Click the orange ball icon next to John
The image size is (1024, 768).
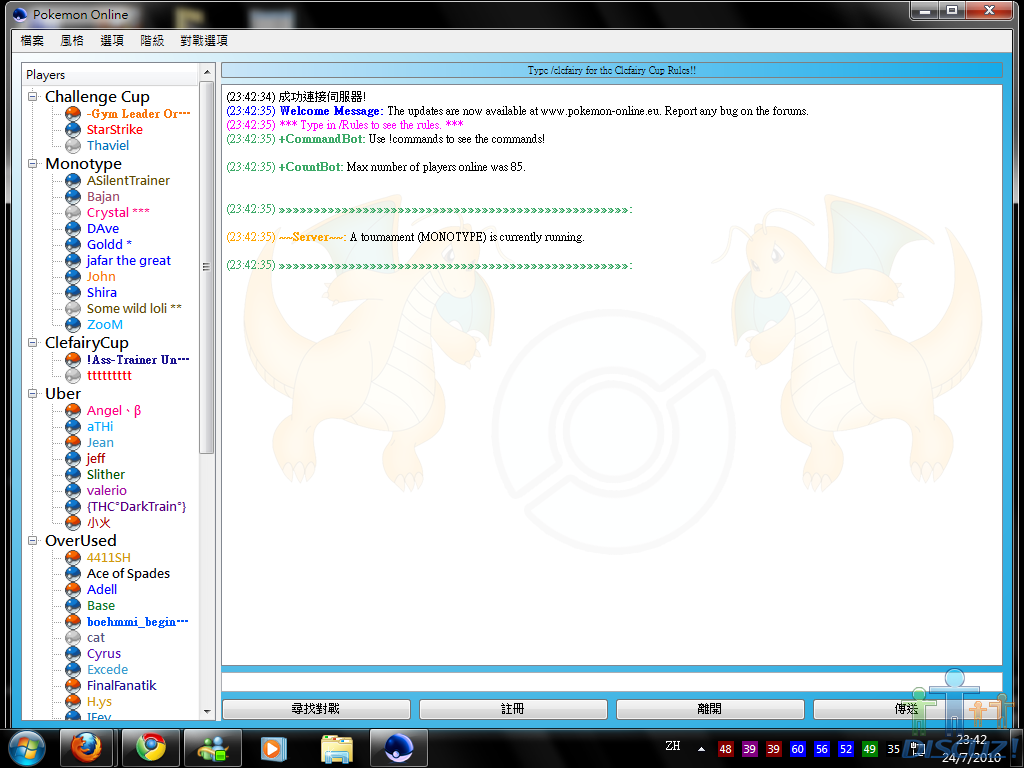73,276
